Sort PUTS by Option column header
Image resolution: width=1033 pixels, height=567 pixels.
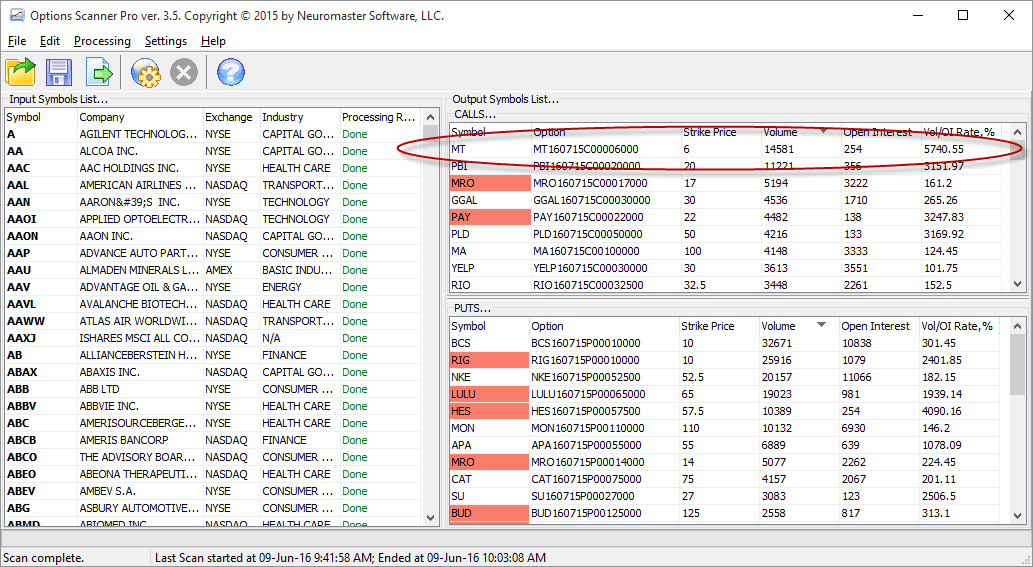pyautogui.click(x=604, y=326)
